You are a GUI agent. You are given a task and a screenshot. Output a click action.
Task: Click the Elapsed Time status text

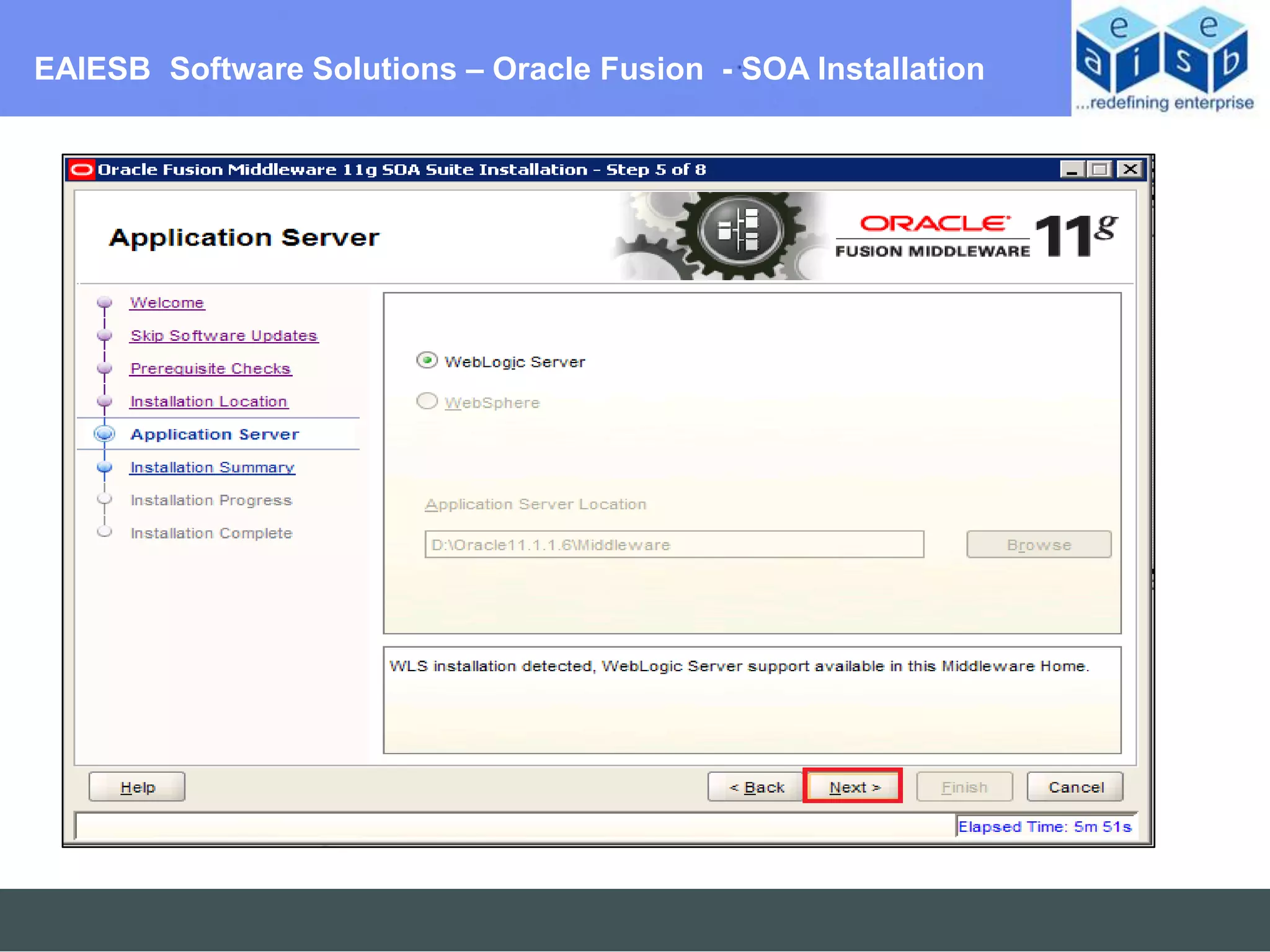coord(1045,826)
